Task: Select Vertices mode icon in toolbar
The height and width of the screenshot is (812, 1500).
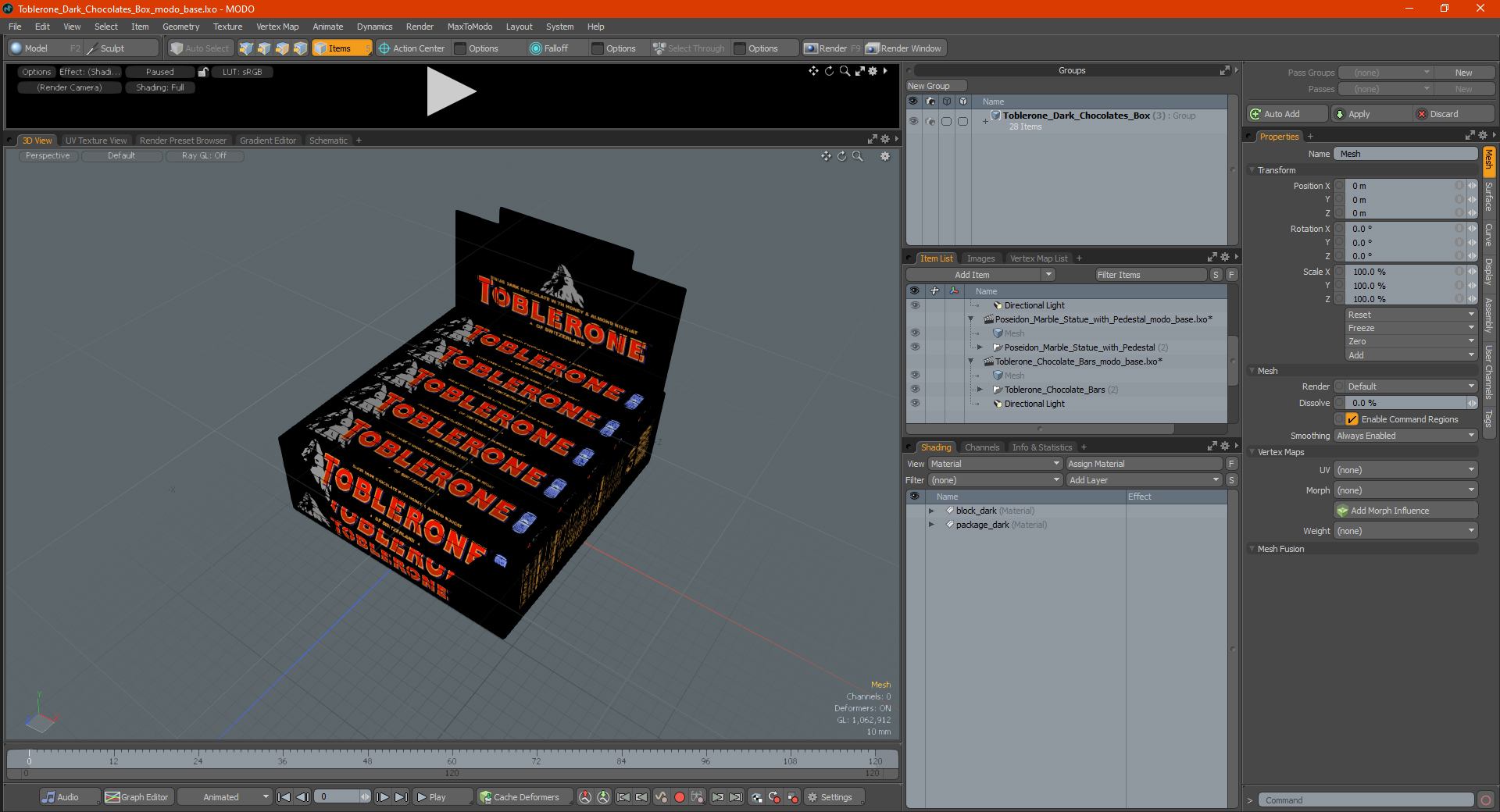Action: (246, 48)
